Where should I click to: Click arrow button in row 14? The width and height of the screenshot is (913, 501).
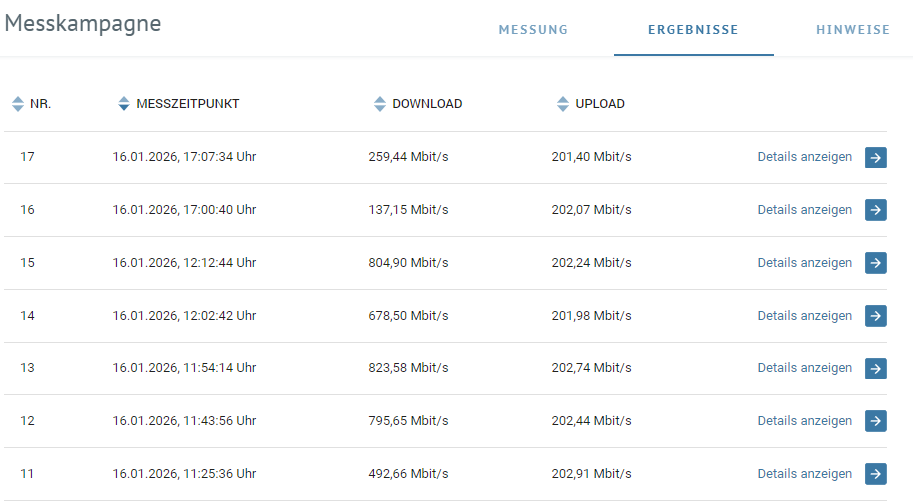coord(876,316)
